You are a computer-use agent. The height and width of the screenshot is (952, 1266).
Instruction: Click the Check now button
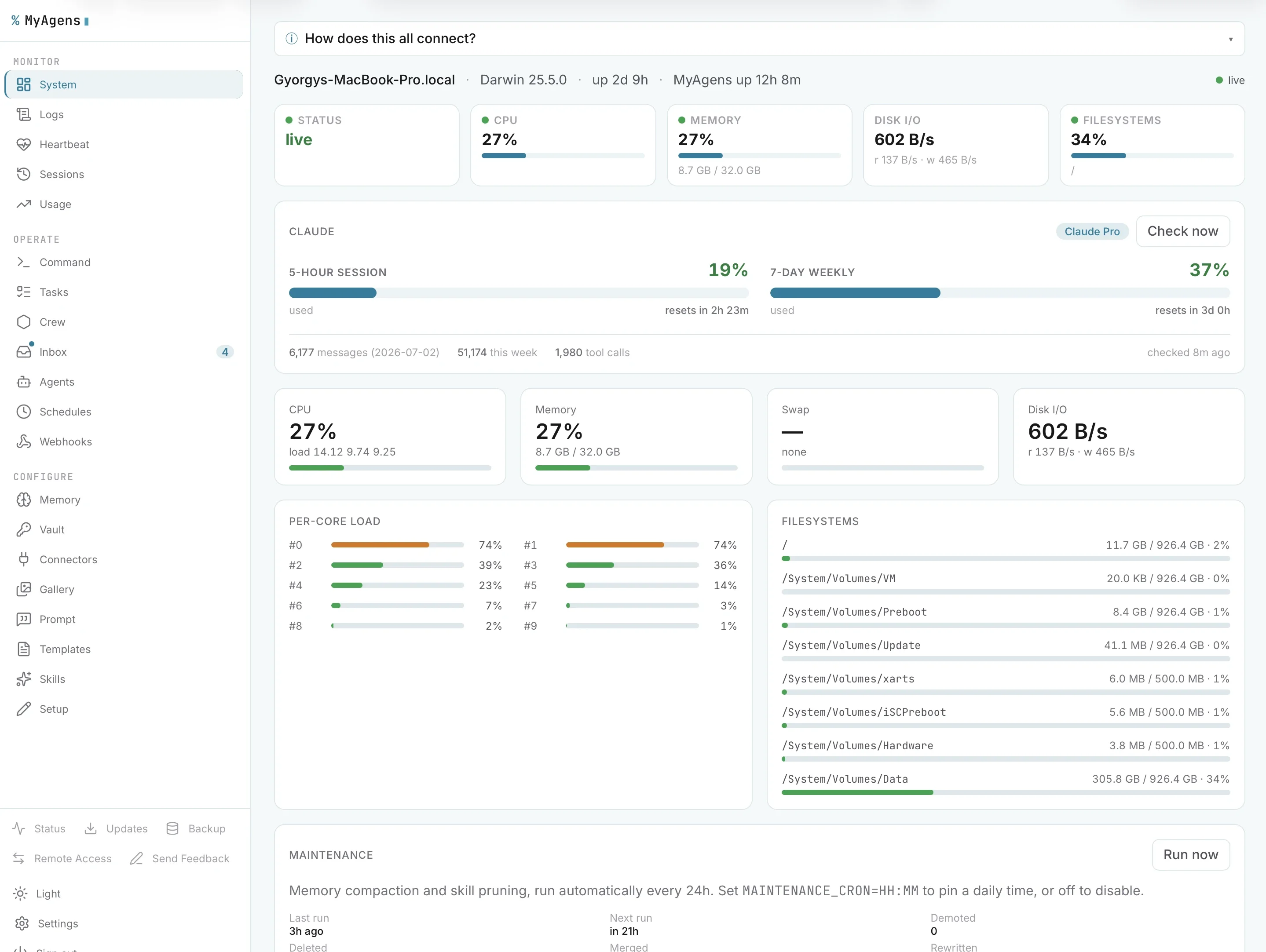tap(1182, 231)
